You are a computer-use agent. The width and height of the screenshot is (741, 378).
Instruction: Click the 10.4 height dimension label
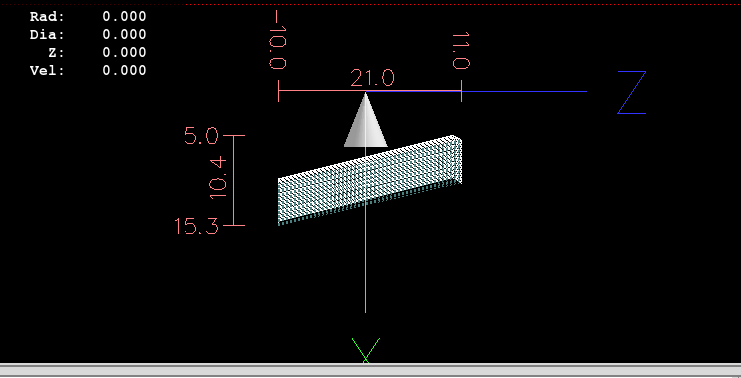(218, 179)
